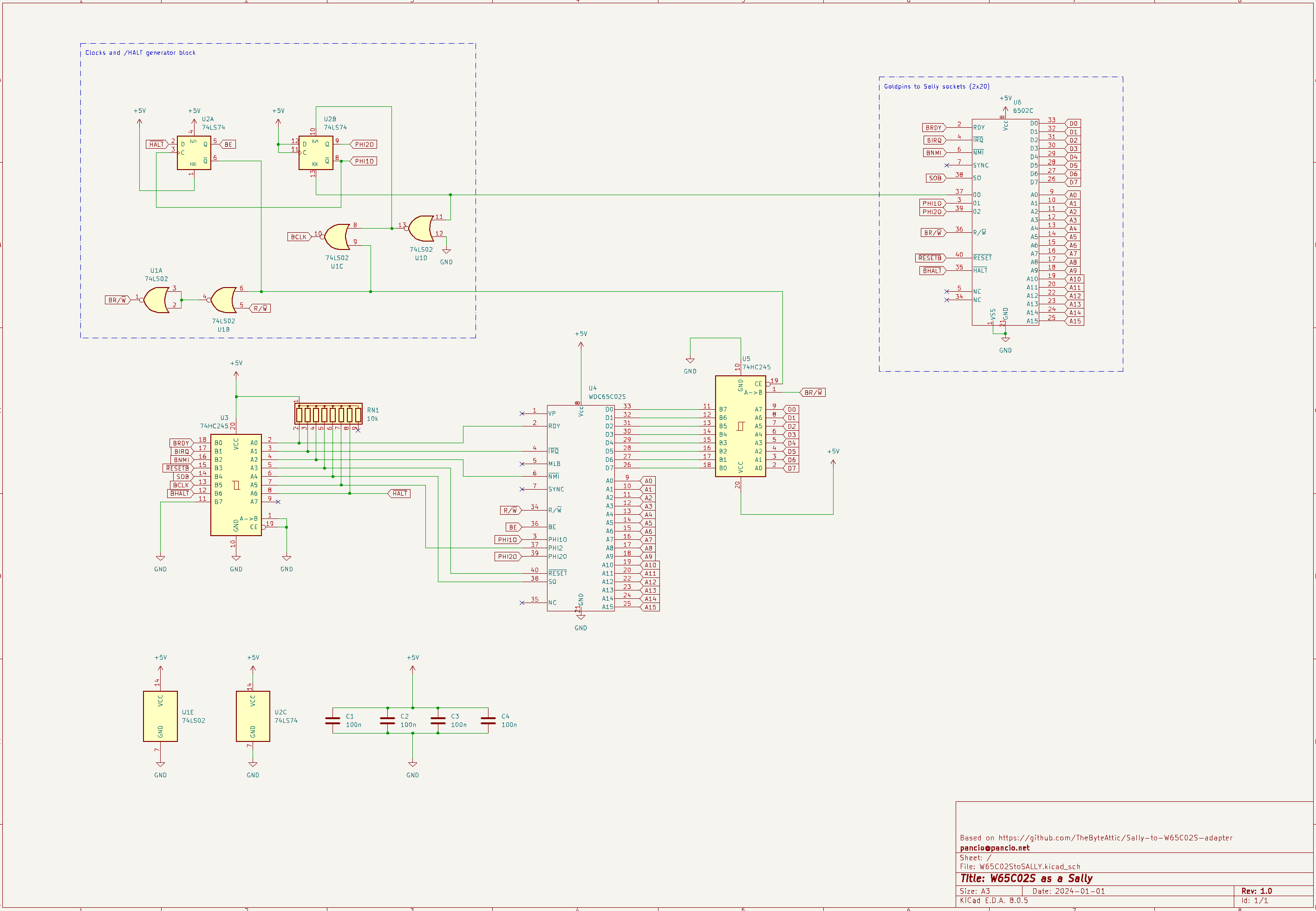This screenshot has width=1316, height=911.
Task: Select the C1 100n capacitor symbol
Action: click(332, 721)
